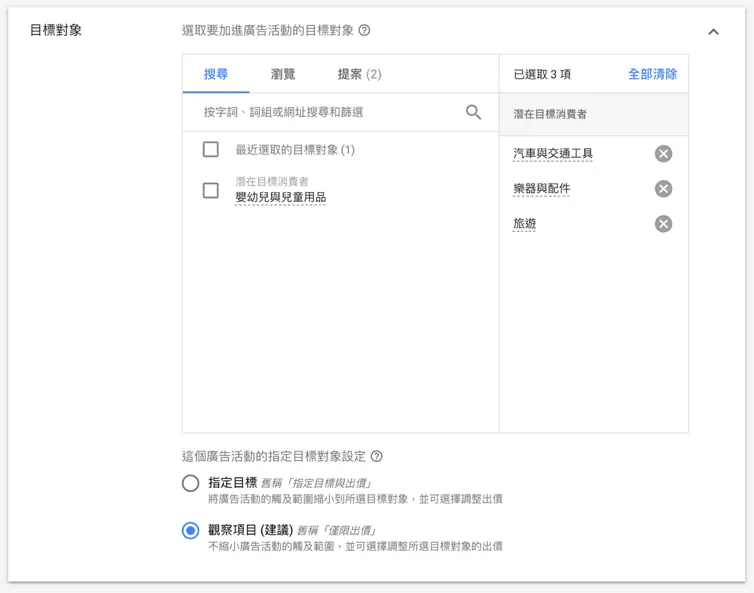Remove 旅遊 from selected audiences
This screenshot has height=593, width=754.
tap(663, 224)
